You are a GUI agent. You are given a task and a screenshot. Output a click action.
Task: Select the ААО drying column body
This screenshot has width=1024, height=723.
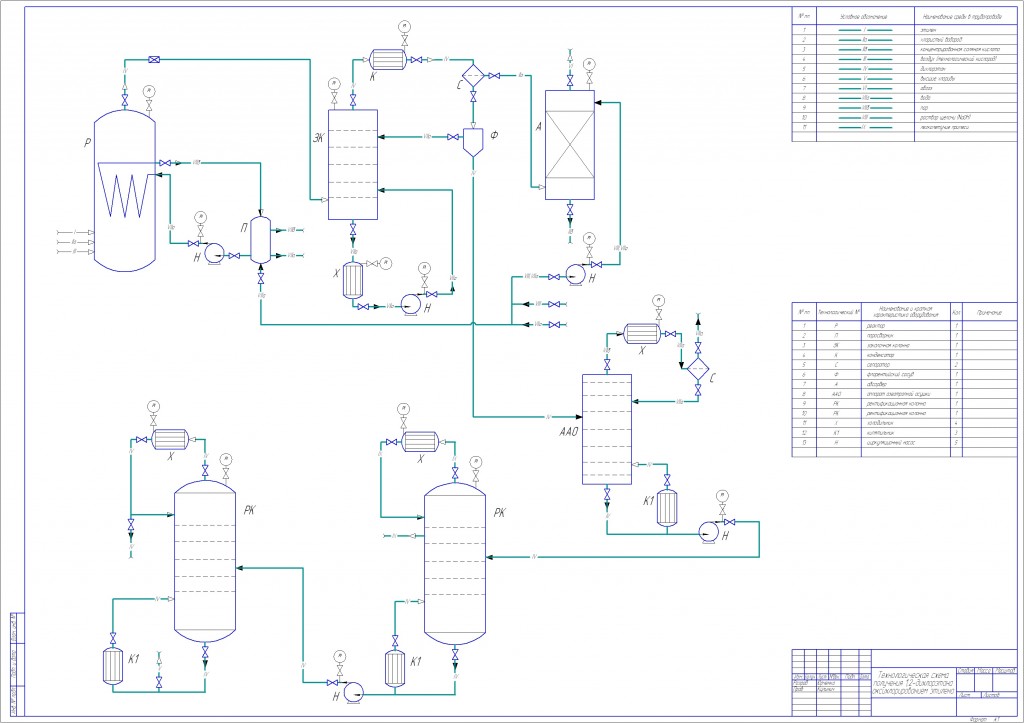tap(607, 429)
